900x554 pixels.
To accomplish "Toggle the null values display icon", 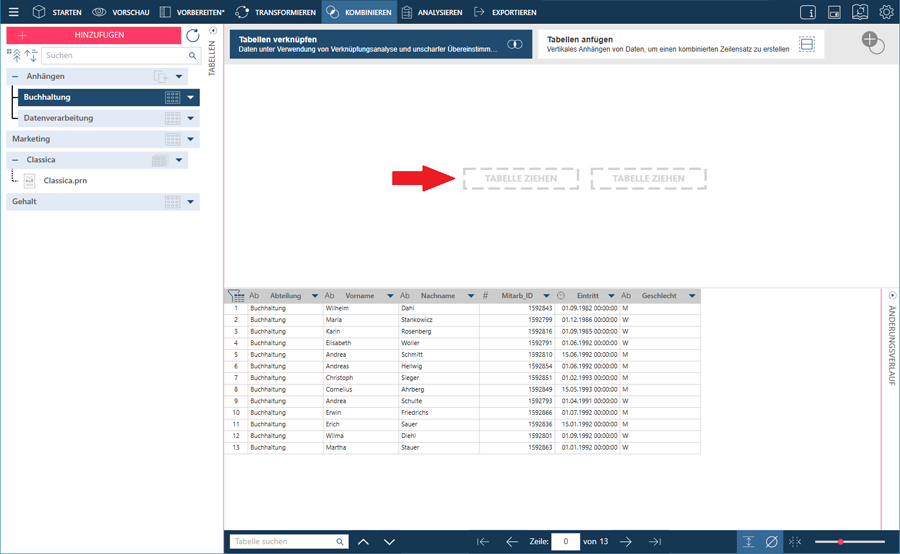I will tap(772, 541).
